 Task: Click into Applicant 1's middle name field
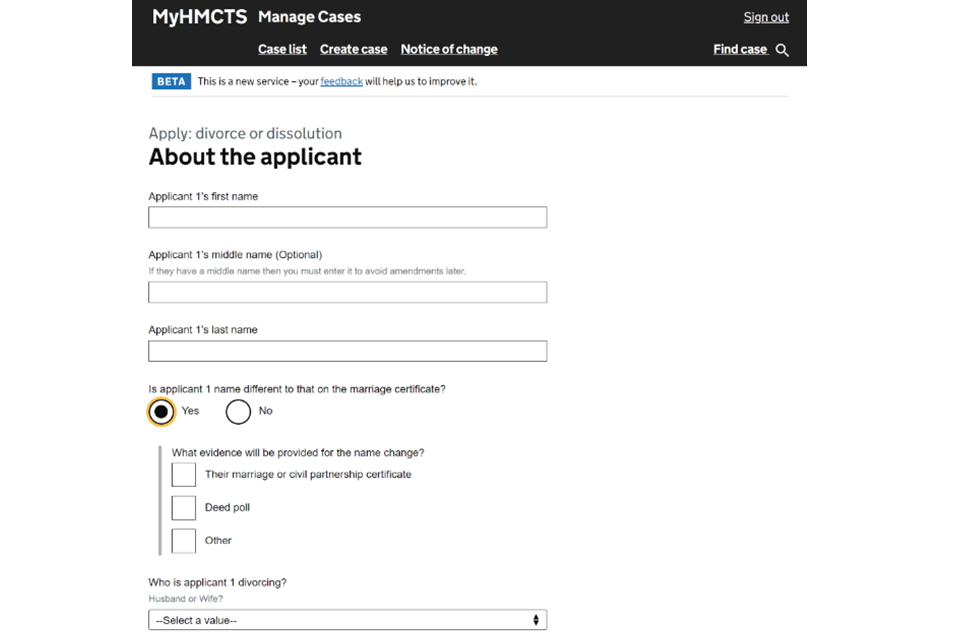click(x=347, y=292)
